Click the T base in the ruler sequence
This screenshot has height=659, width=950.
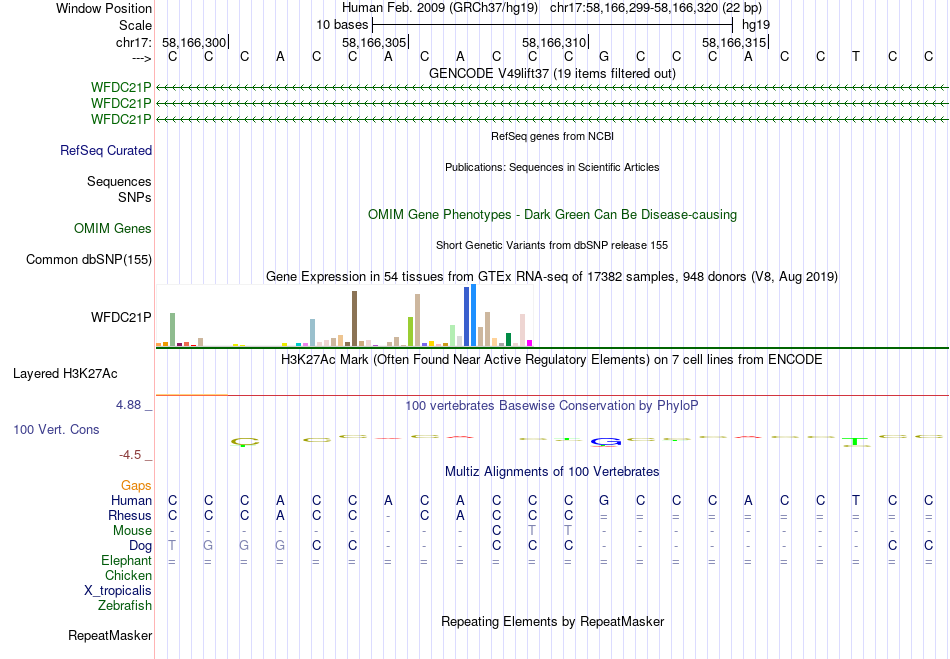tap(855, 56)
